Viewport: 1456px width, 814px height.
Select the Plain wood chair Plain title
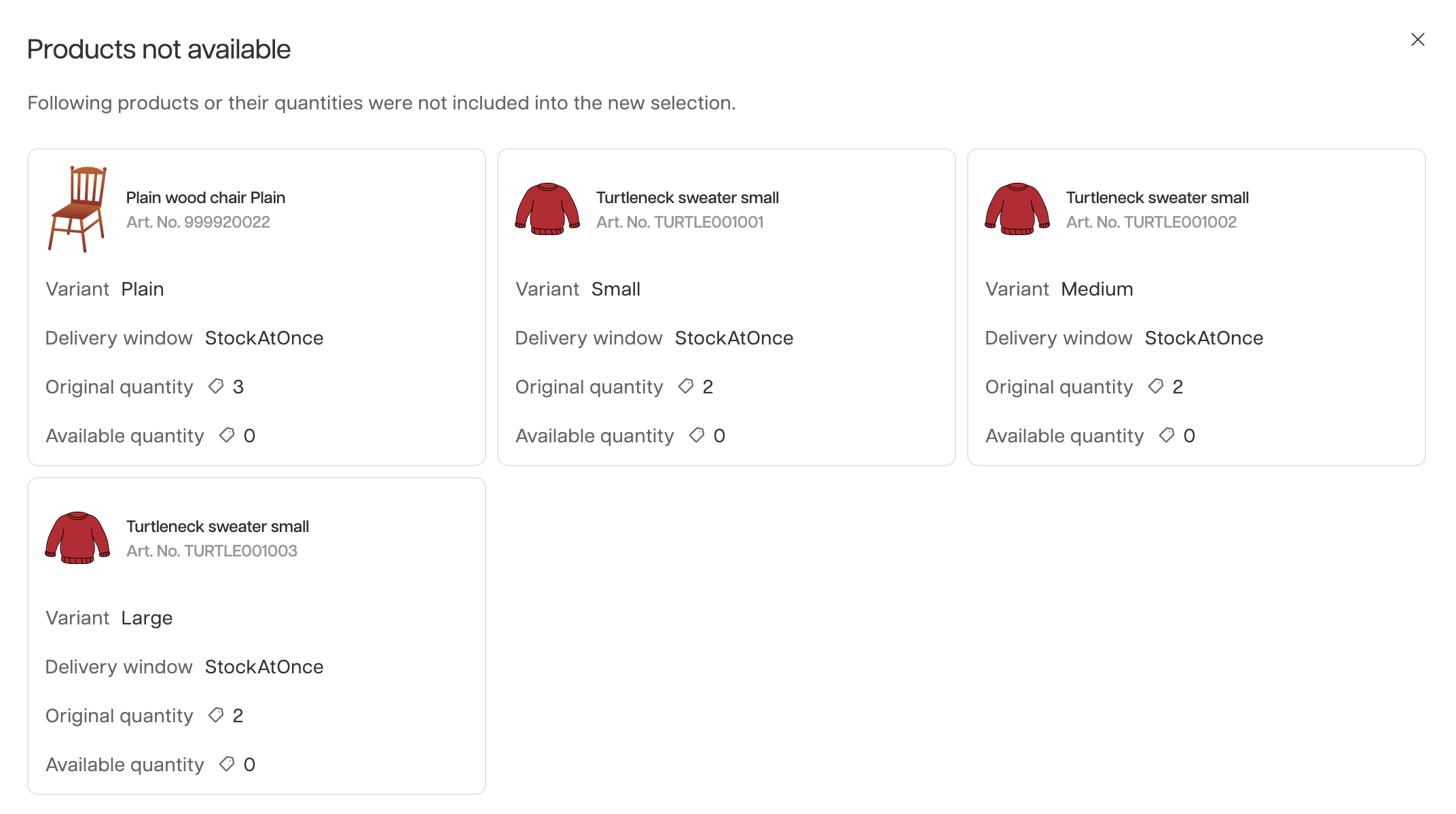click(x=206, y=198)
